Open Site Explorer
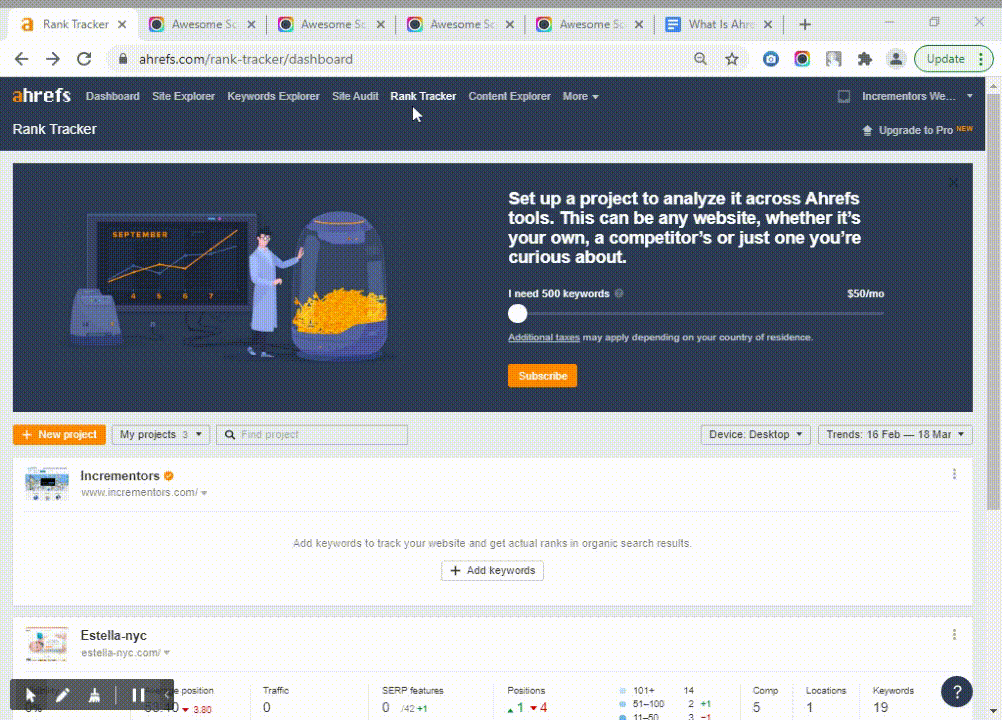 coord(183,96)
